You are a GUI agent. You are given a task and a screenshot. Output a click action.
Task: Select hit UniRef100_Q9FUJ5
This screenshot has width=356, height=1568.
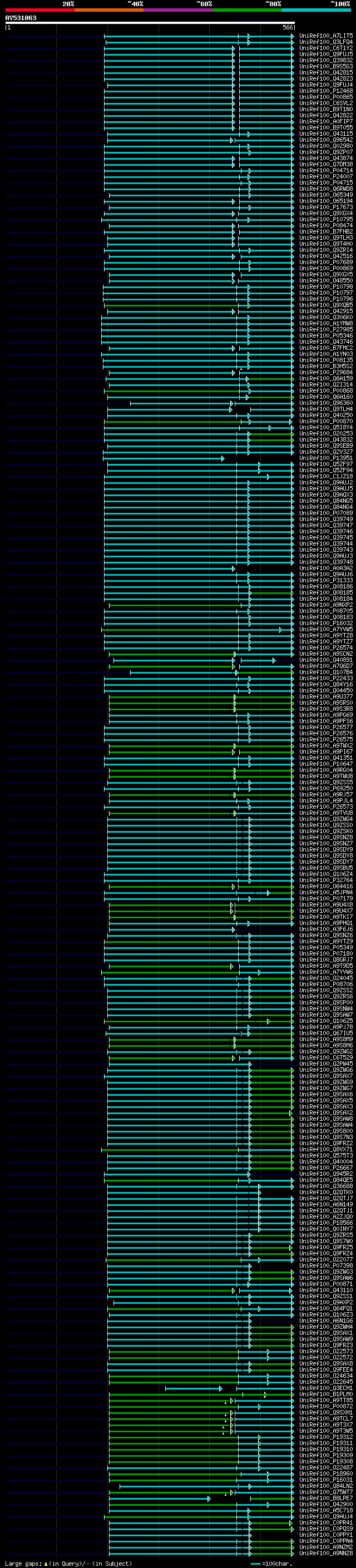(326, 54)
